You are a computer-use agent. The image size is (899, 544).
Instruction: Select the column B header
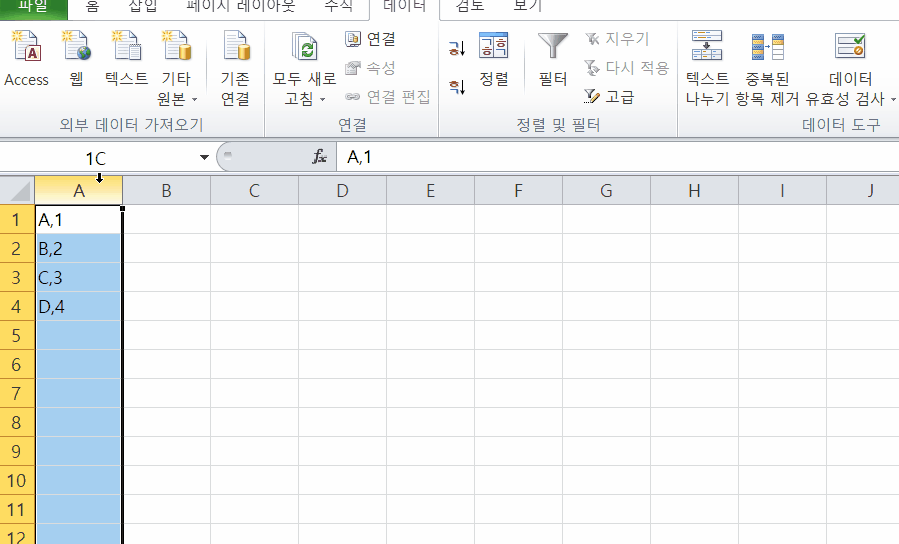pyautogui.click(x=166, y=190)
